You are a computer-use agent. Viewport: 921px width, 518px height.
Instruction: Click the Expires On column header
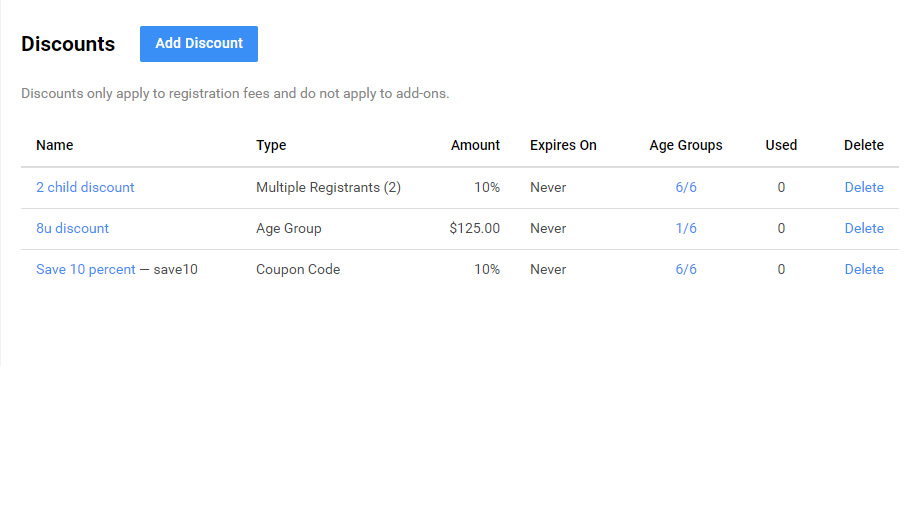(x=563, y=145)
